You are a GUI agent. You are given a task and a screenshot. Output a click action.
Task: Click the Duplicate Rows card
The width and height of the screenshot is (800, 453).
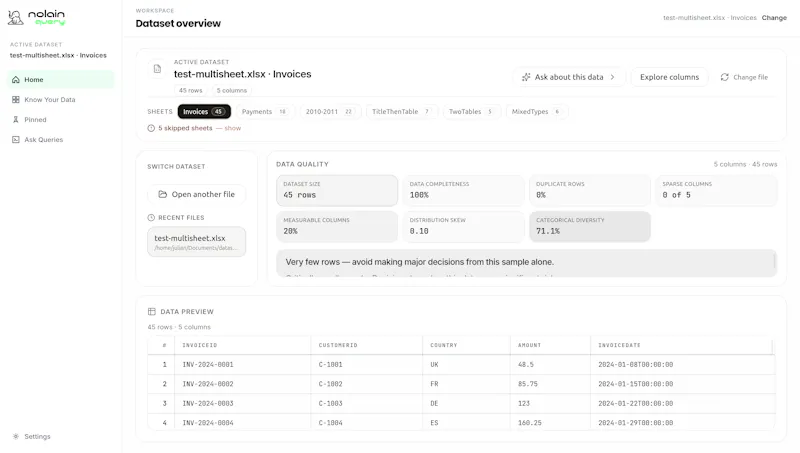[x=590, y=190]
